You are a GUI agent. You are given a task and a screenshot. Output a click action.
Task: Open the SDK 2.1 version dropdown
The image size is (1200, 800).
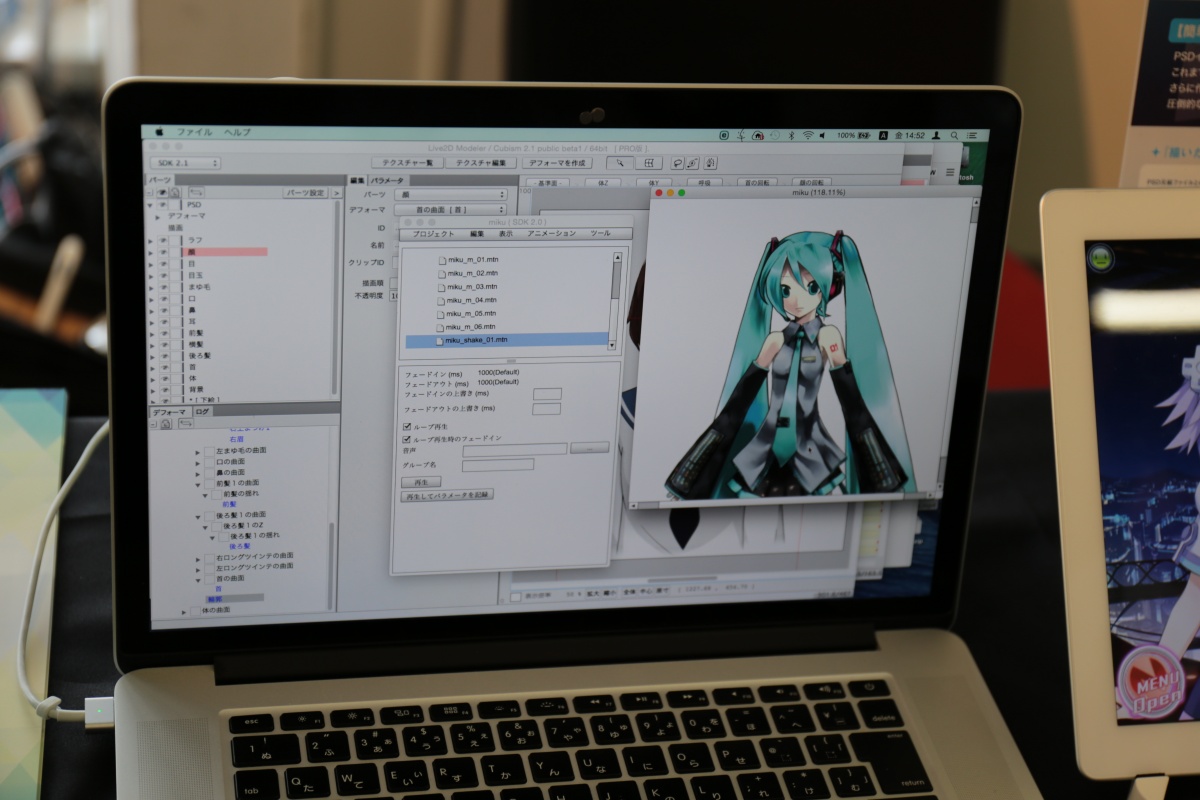point(185,163)
